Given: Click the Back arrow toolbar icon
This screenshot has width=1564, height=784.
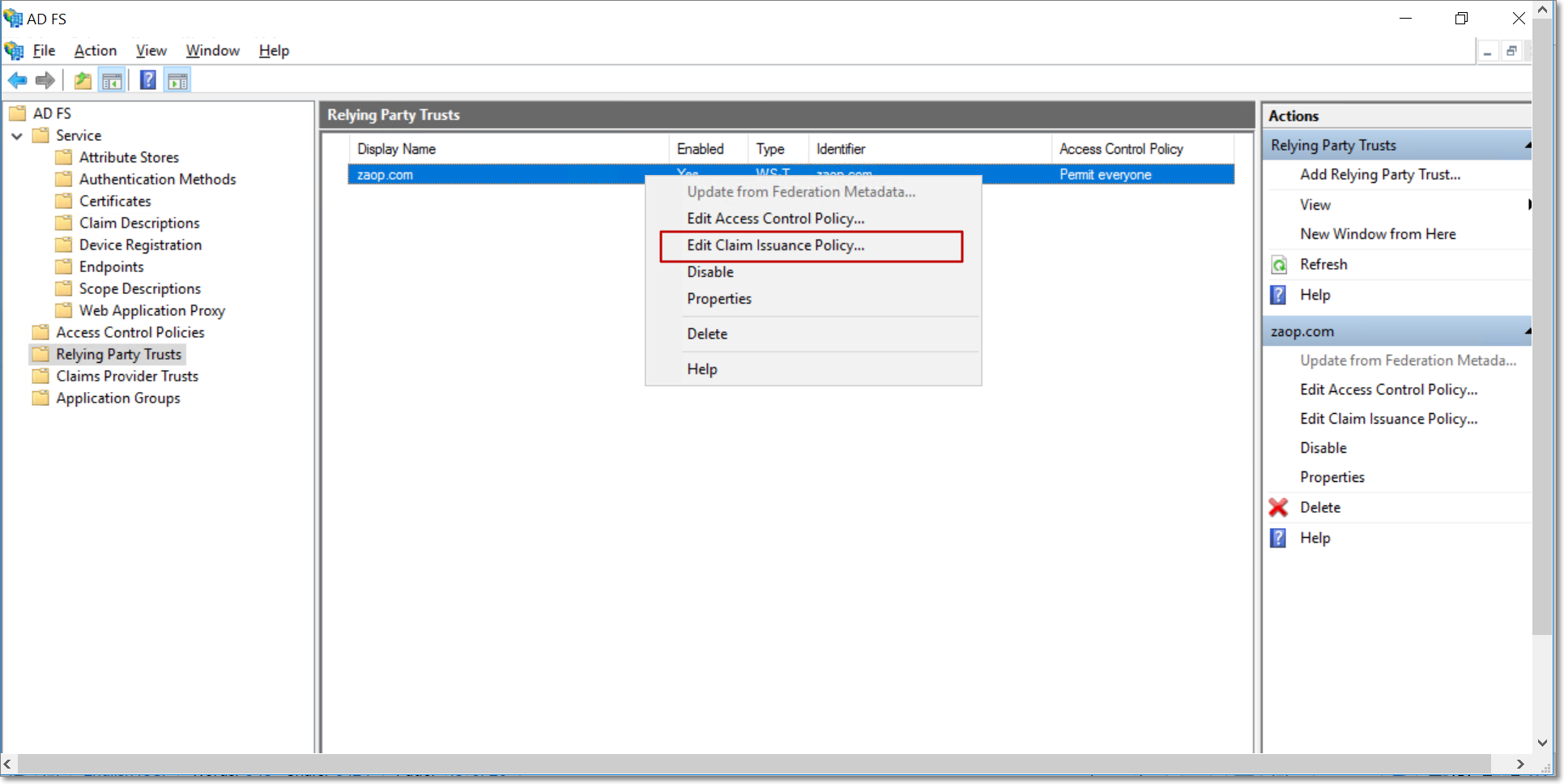Looking at the screenshot, I should click(18, 80).
